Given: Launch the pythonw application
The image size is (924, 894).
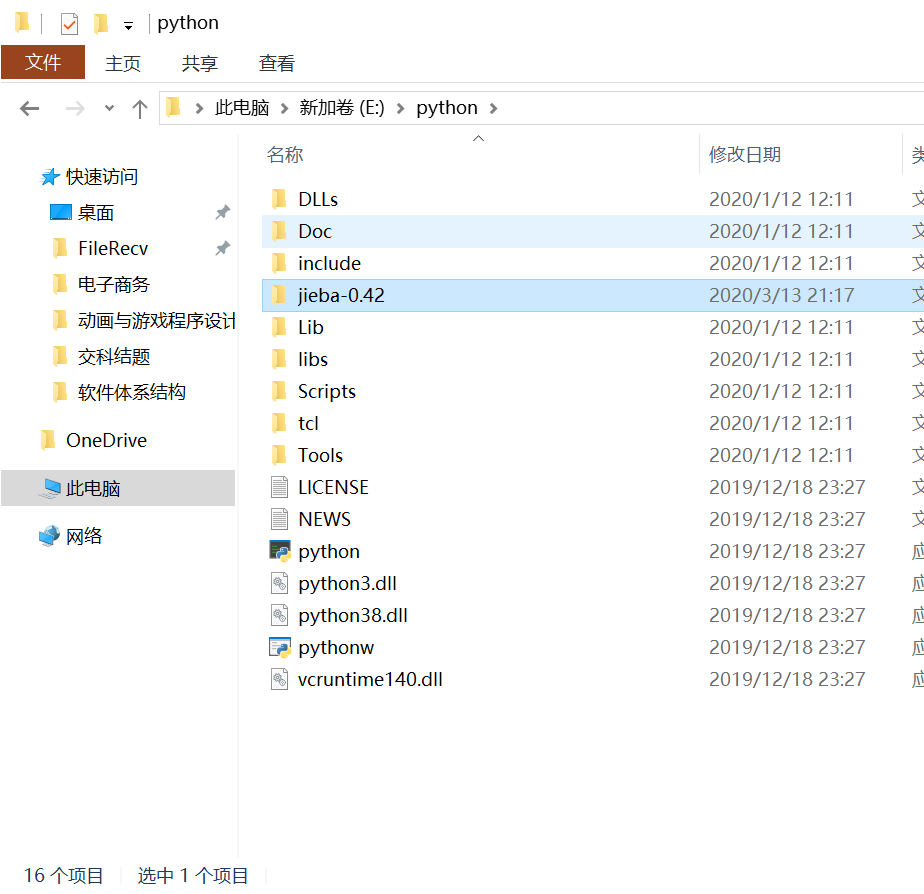Looking at the screenshot, I should point(332,646).
